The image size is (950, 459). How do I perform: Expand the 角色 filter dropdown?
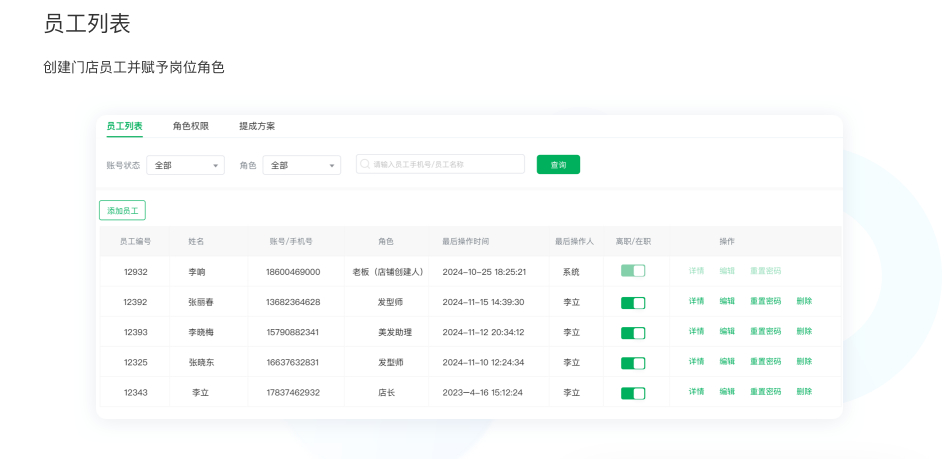click(x=301, y=165)
